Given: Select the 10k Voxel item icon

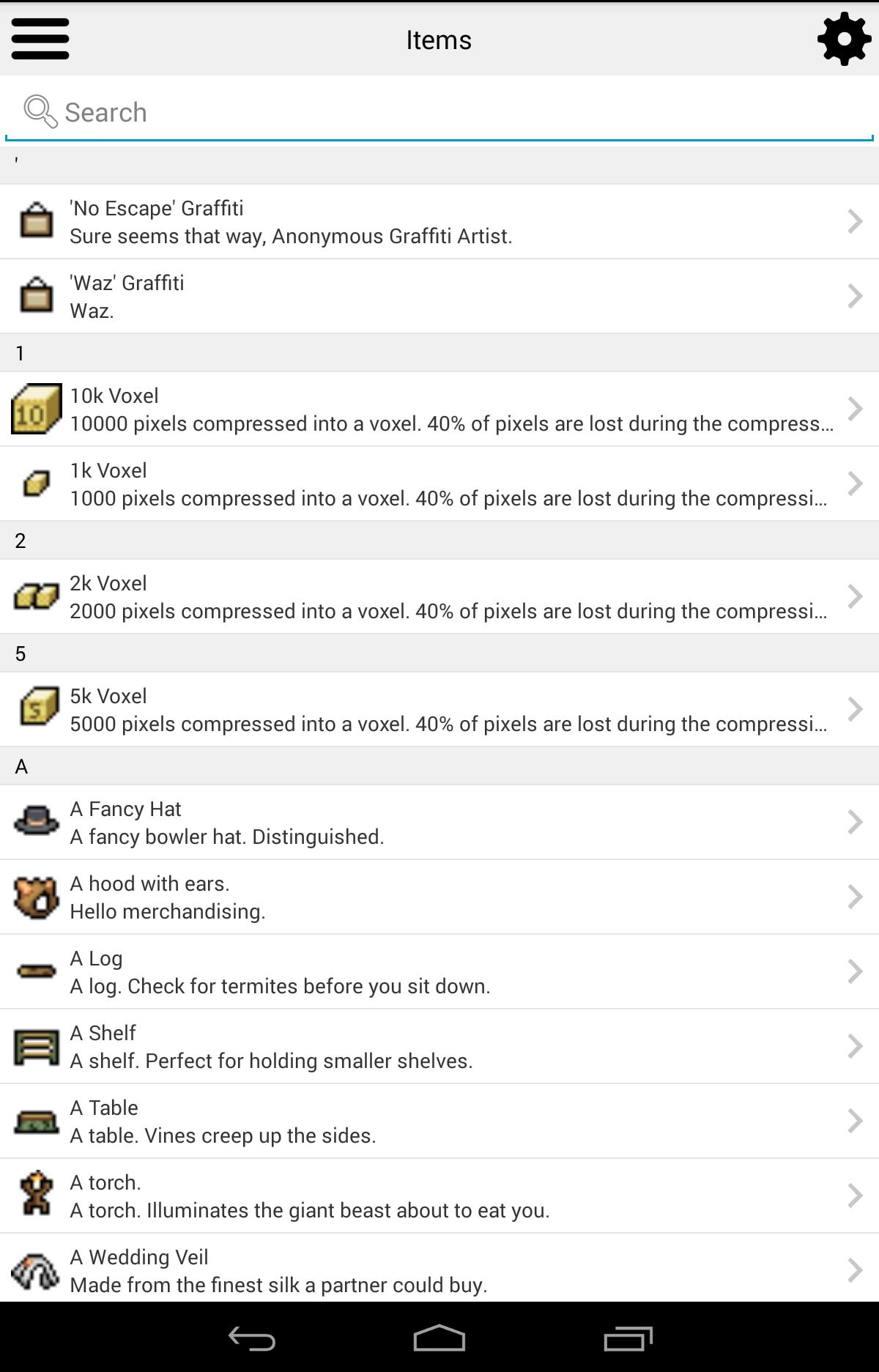Looking at the screenshot, I should pos(35,409).
